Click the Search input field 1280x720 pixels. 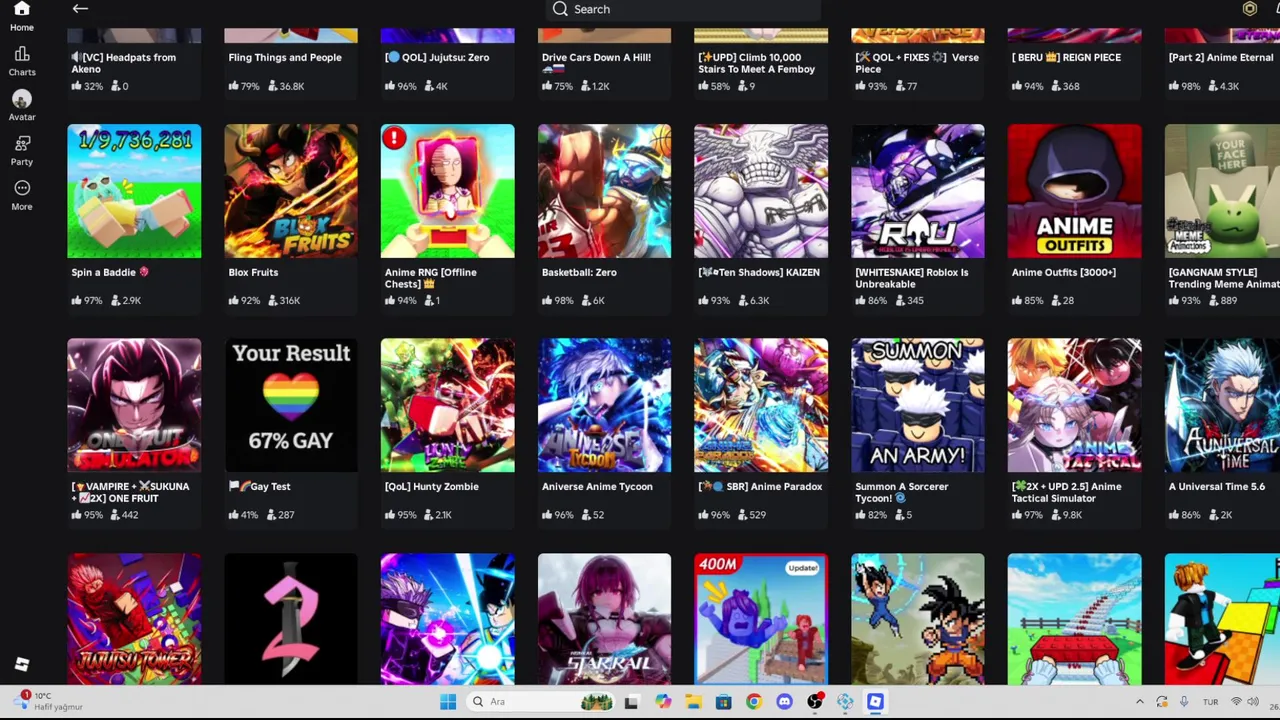(x=684, y=9)
